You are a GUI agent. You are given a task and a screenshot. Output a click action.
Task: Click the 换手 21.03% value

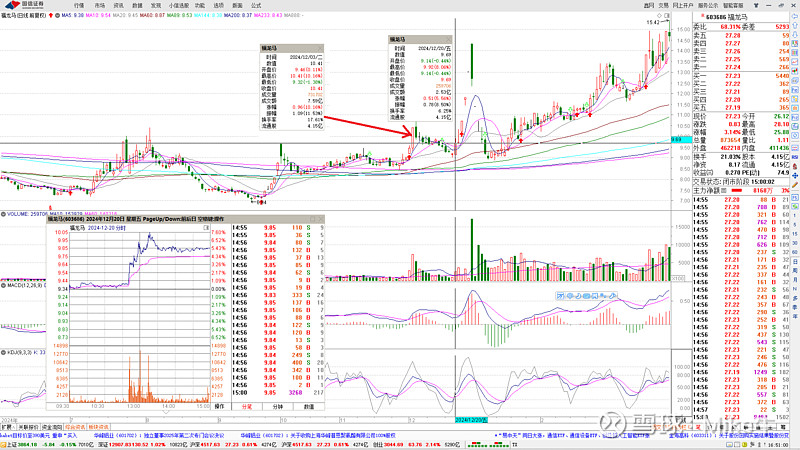coord(733,157)
